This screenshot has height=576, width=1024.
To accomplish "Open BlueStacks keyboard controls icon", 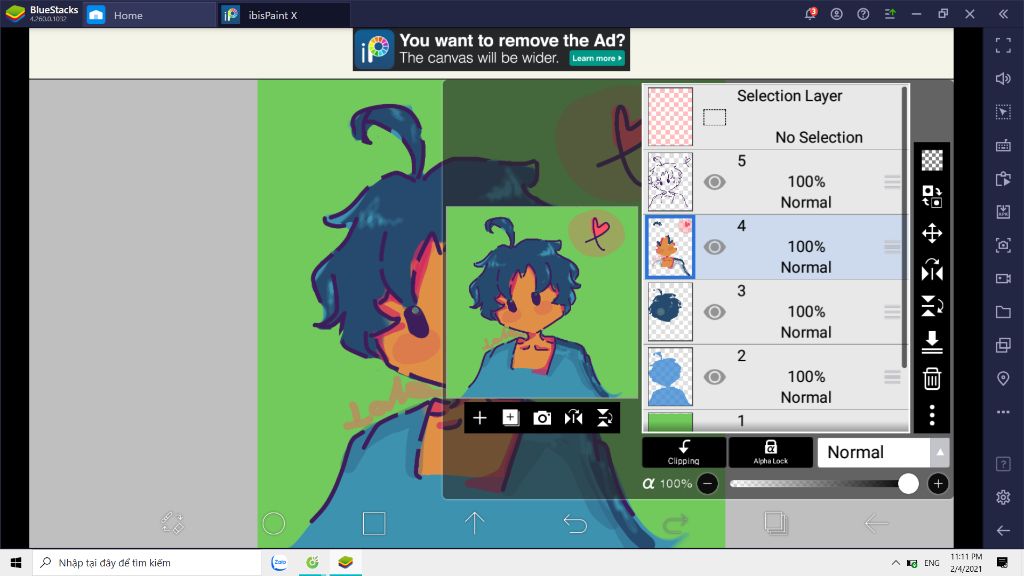I will click(1003, 146).
